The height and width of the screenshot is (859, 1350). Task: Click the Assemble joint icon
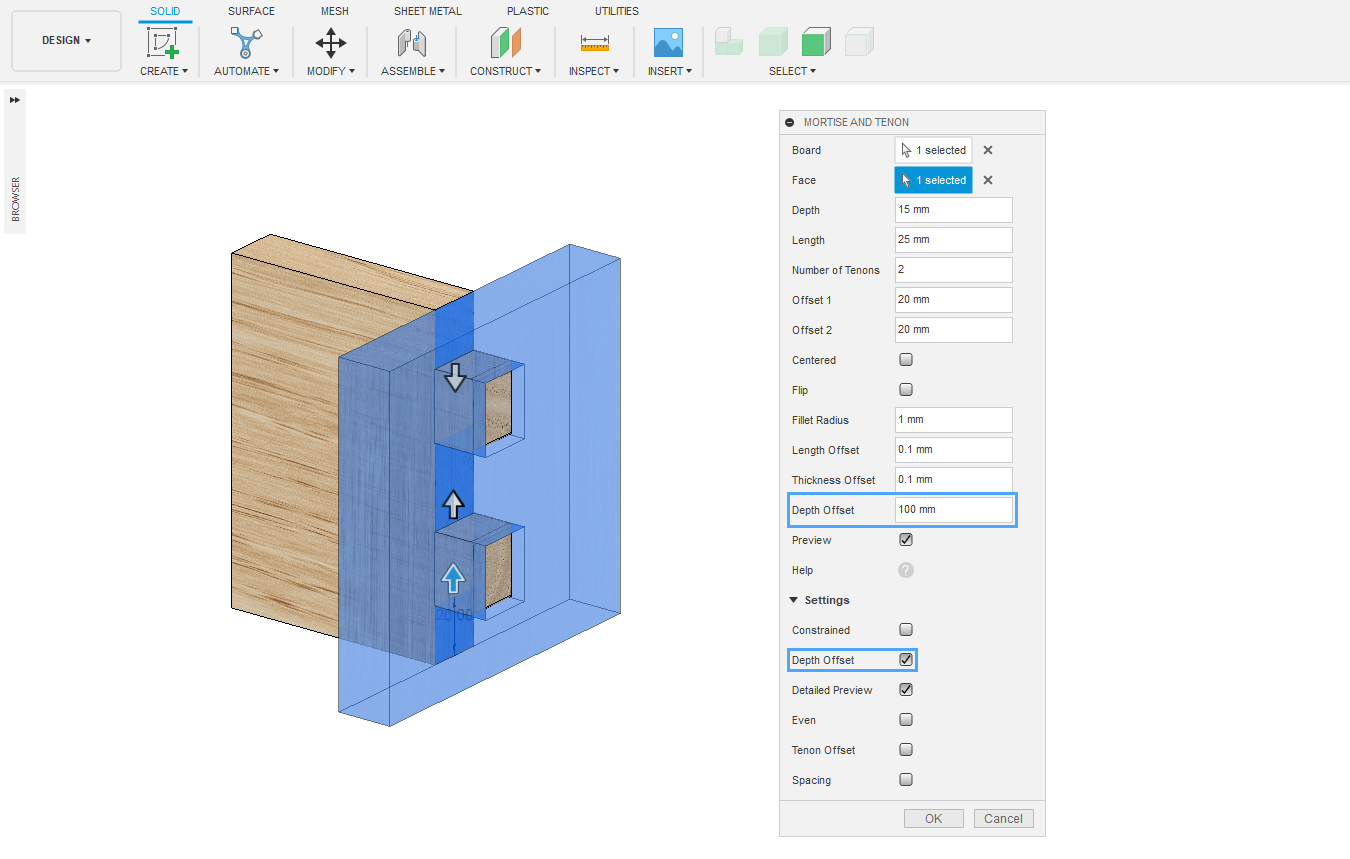pos(412,43)
